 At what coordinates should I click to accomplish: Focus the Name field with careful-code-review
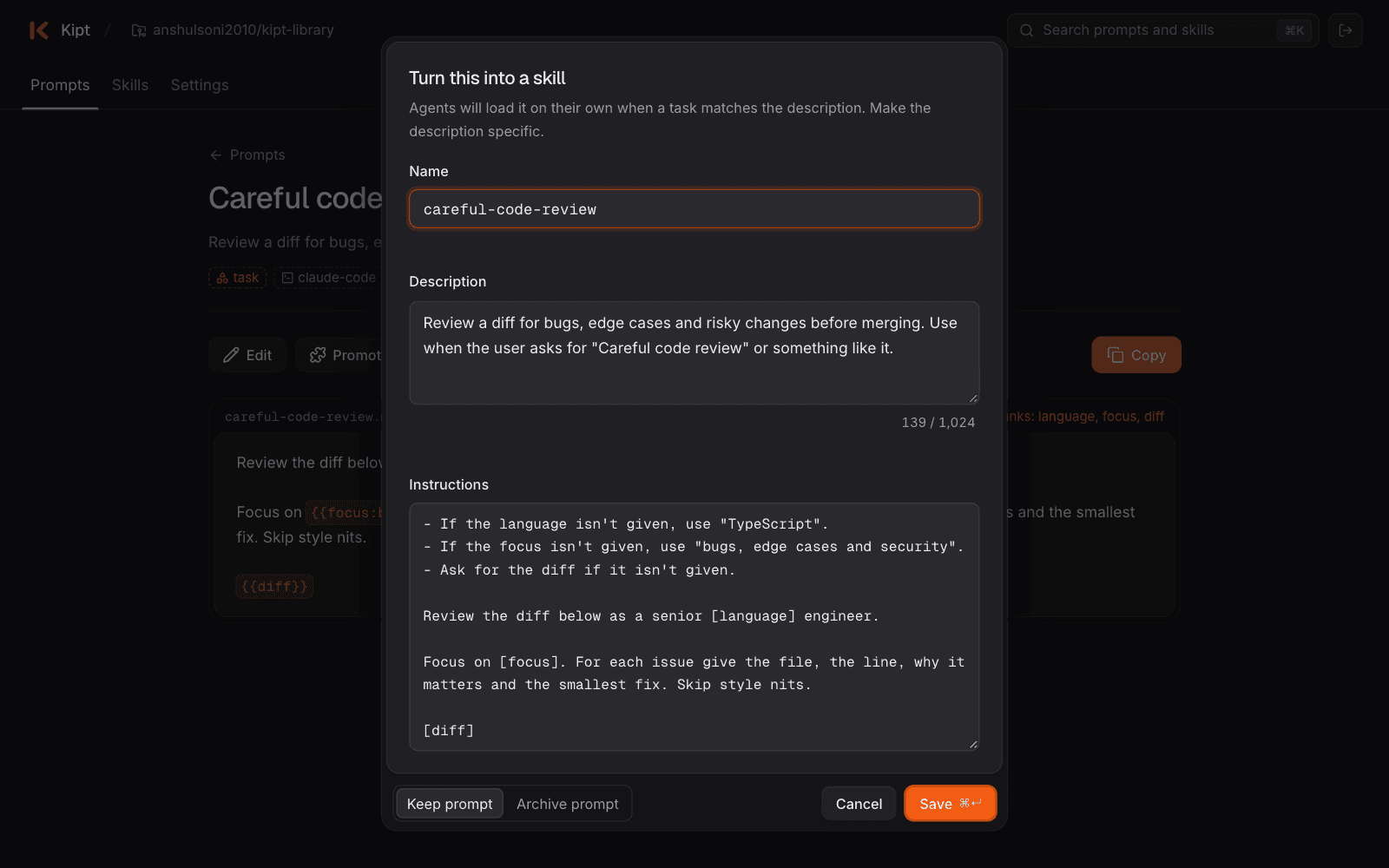tap(694, 209)
